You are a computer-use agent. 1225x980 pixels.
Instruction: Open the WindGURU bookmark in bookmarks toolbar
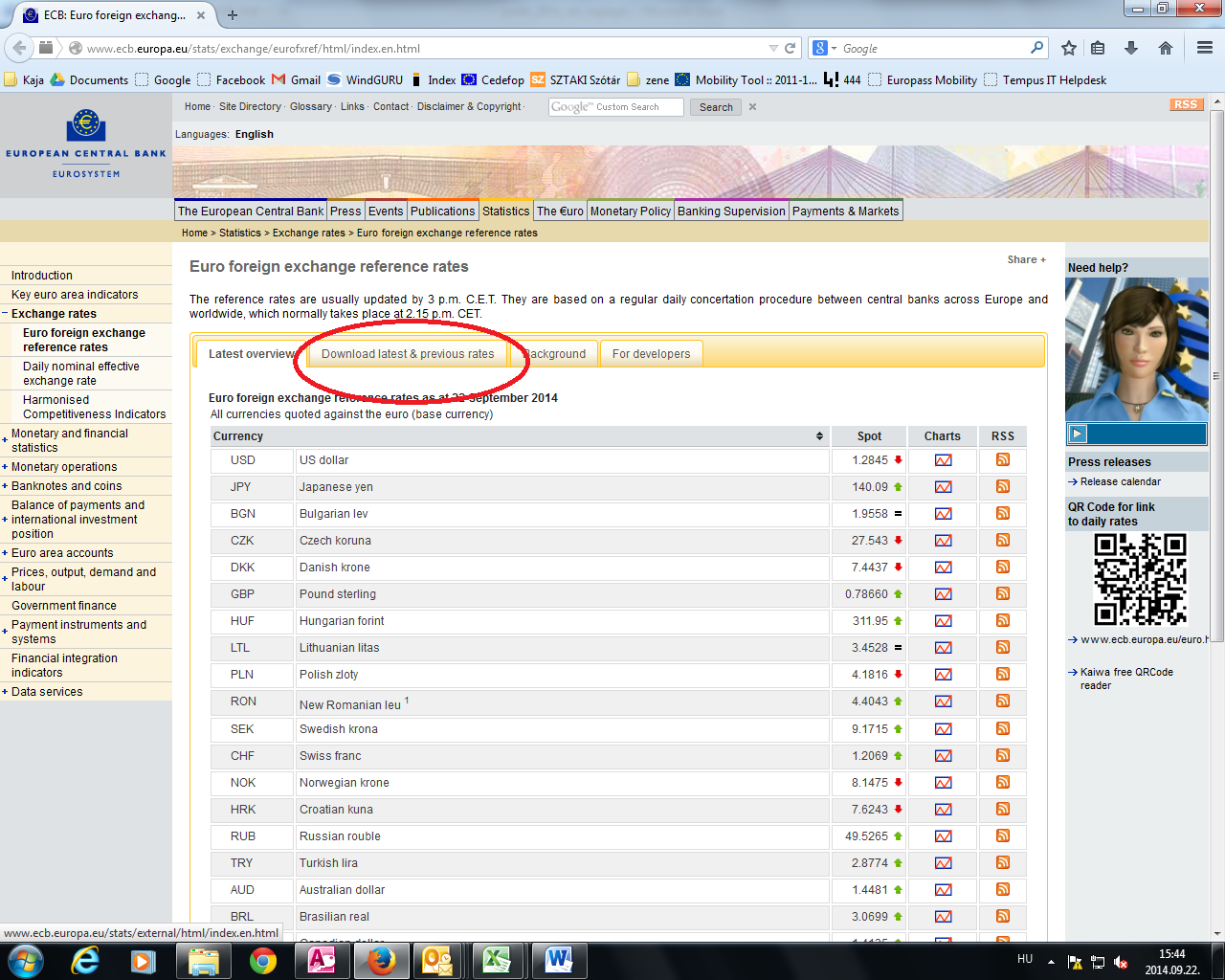point(366,80)
